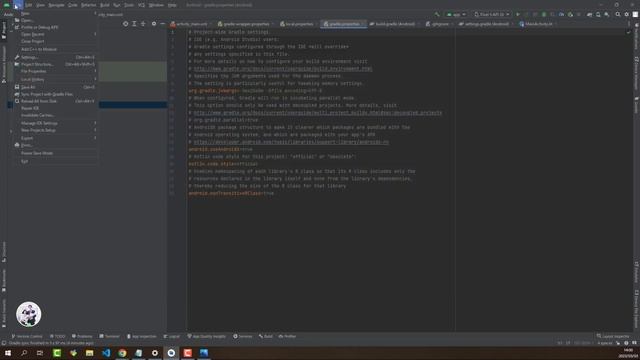
Task: Open Device File Explorer on right sidebar
Action: [x=636, y=309]
